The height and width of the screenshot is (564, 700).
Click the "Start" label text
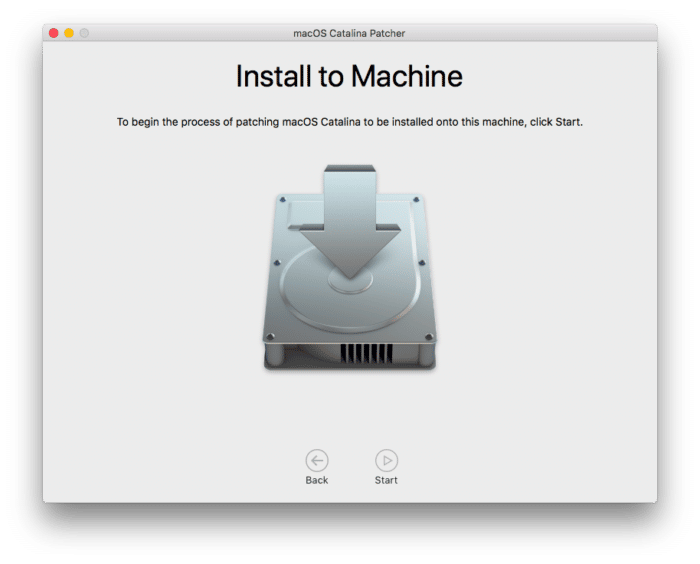click(386, 480)
